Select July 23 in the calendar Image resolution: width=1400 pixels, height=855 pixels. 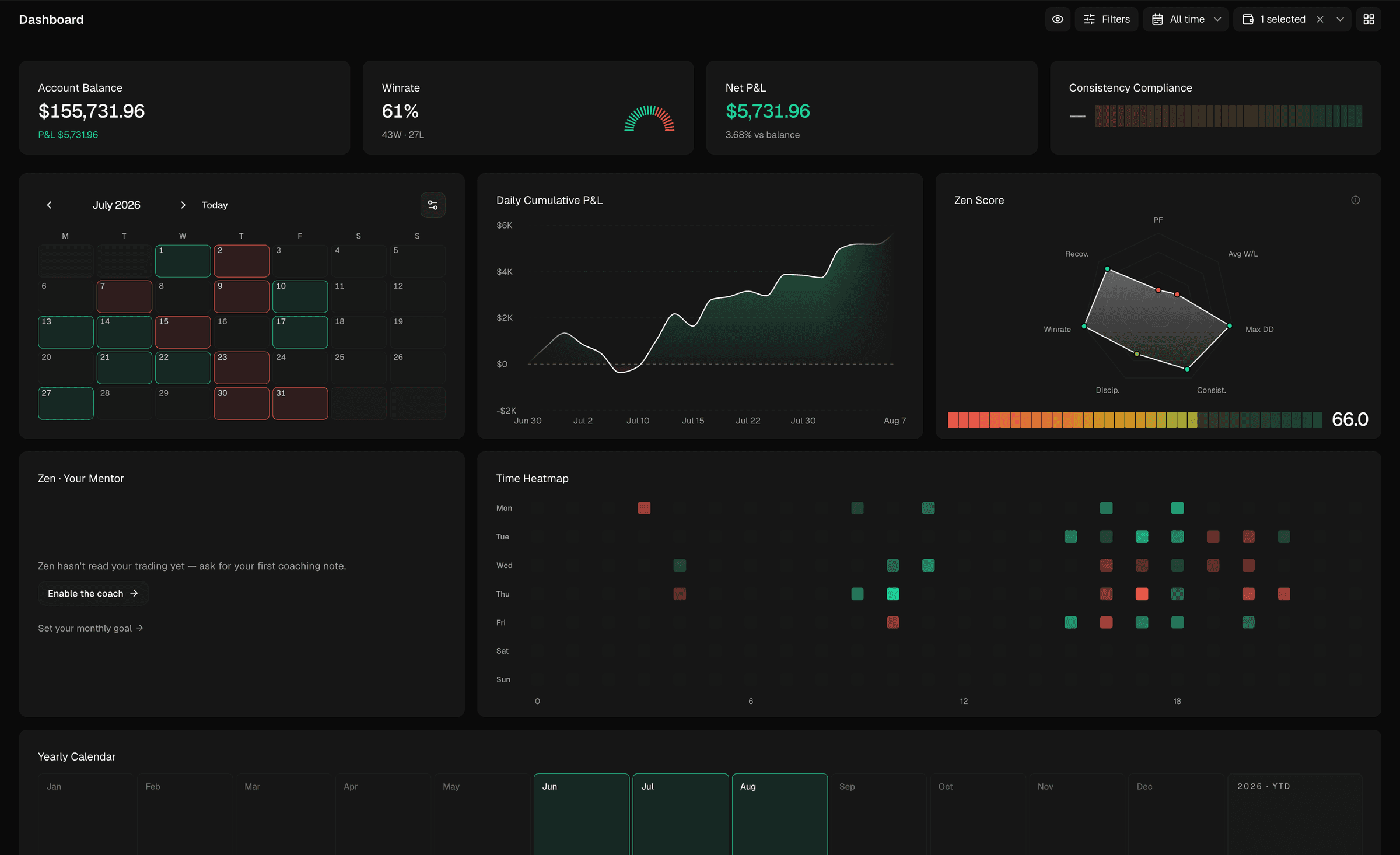[242, 367]
